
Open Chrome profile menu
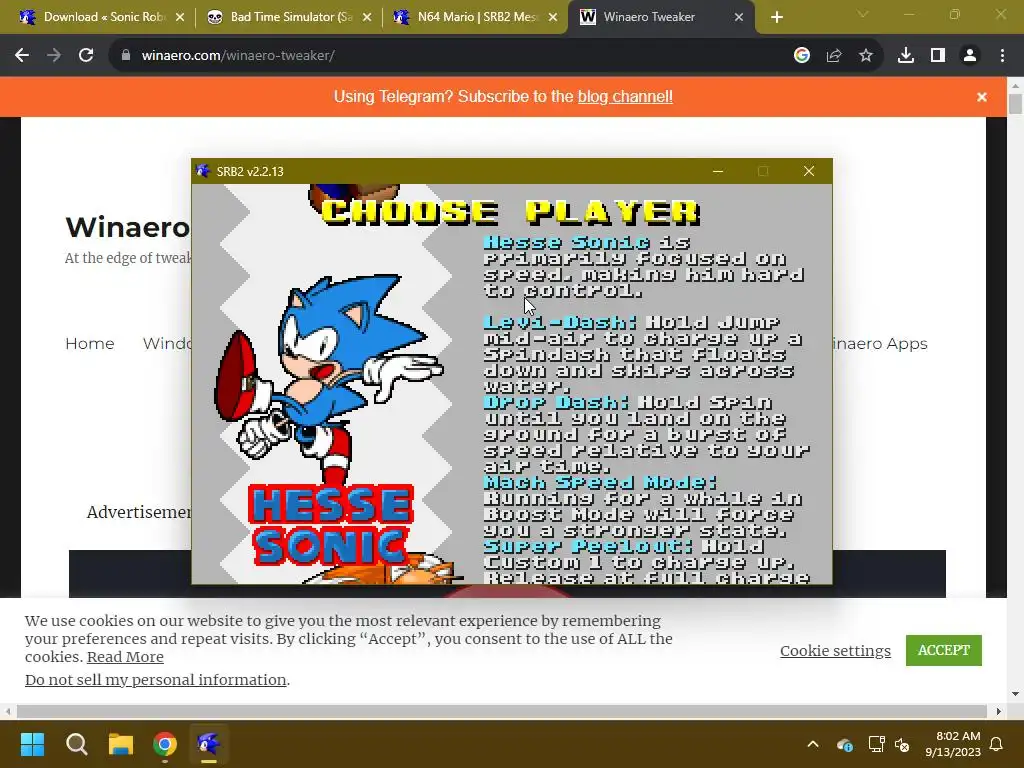pyautogui.click(x=970, y=56)
